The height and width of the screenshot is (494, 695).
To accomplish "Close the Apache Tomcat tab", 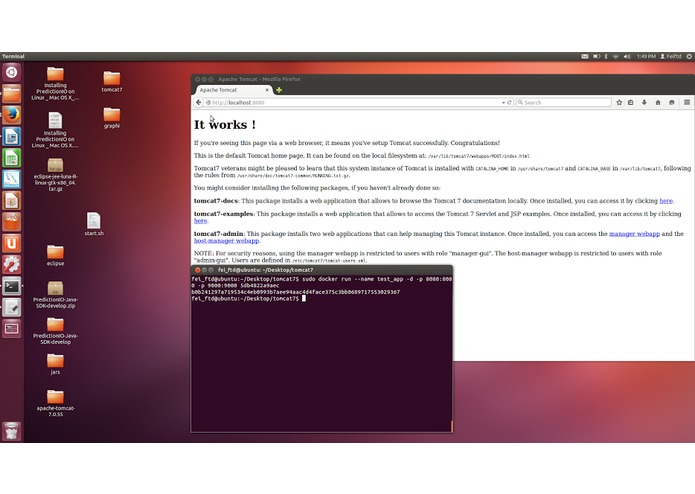I will click(x=267, y=90).
